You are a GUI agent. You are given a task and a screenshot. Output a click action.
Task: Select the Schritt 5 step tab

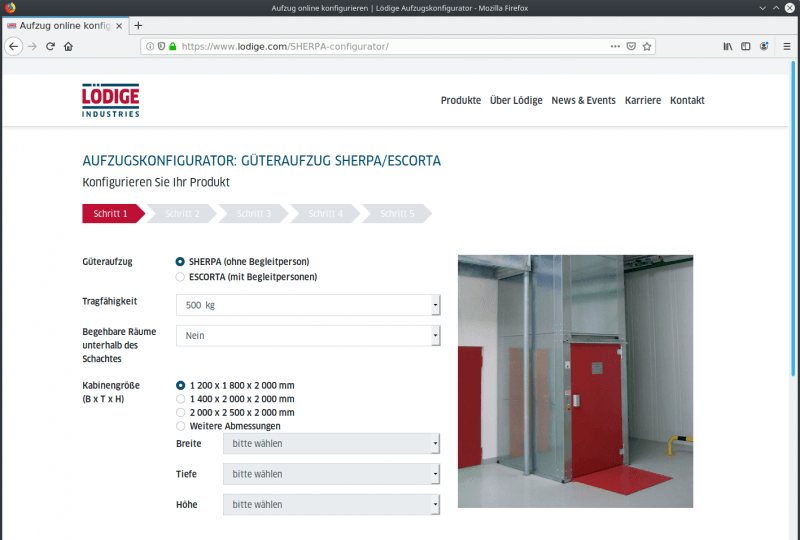pos(397,214)
